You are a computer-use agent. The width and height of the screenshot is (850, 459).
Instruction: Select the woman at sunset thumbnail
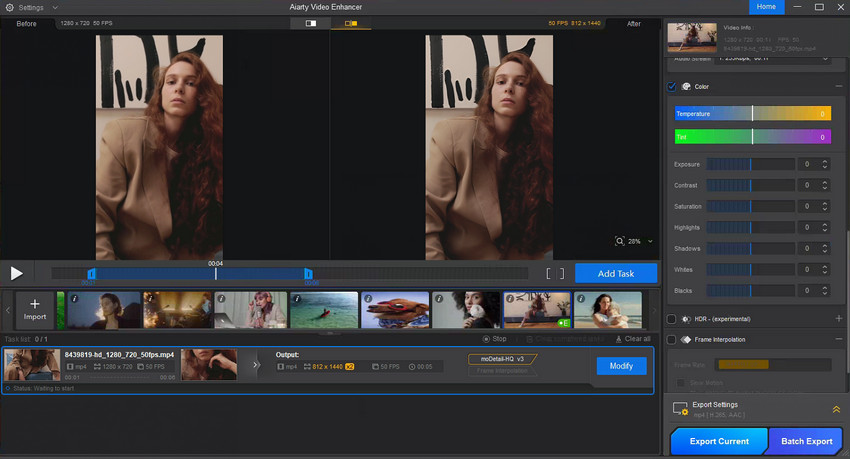coord(104,310)
